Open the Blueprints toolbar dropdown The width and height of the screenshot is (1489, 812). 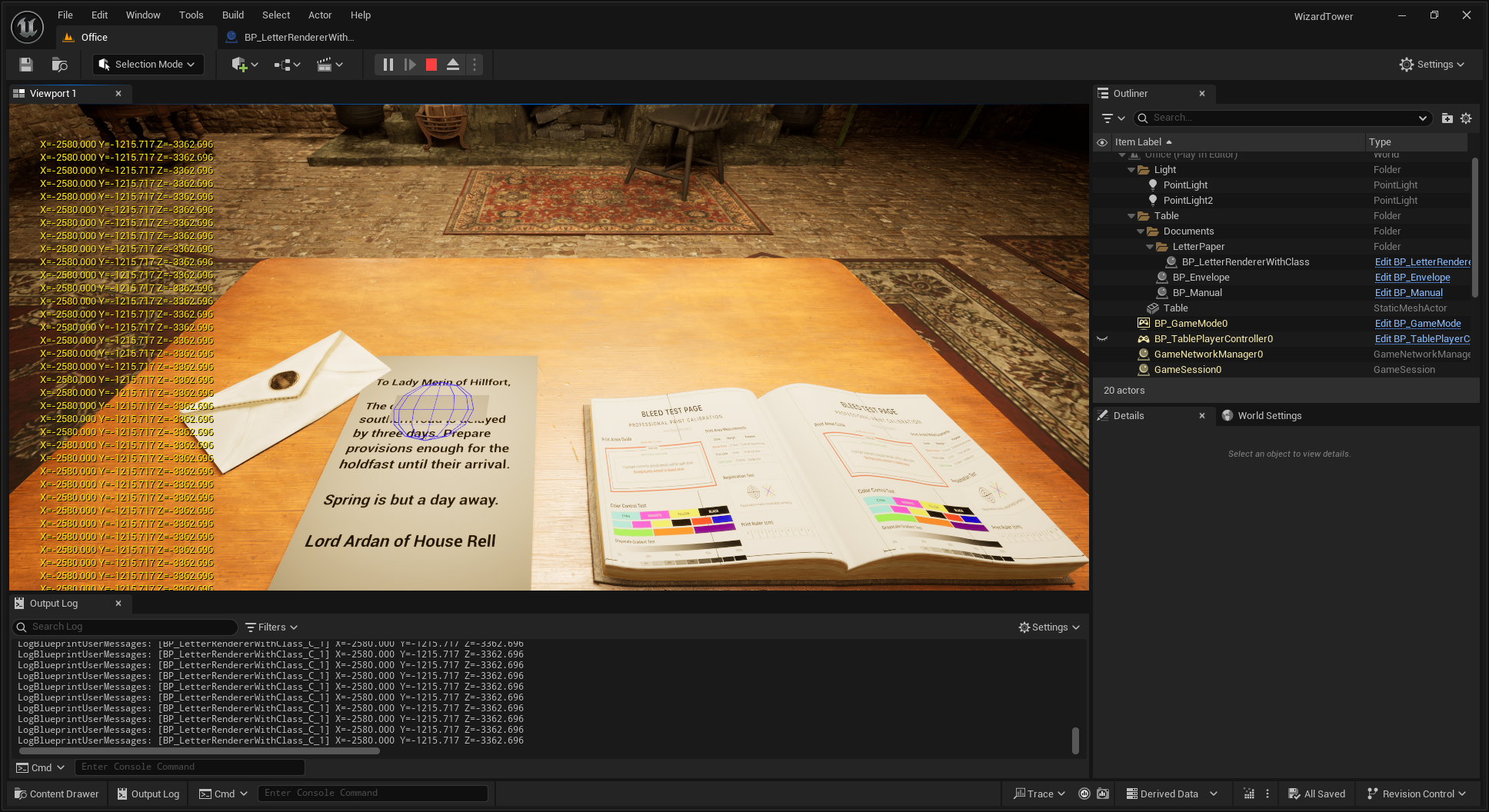click(287, 65)
